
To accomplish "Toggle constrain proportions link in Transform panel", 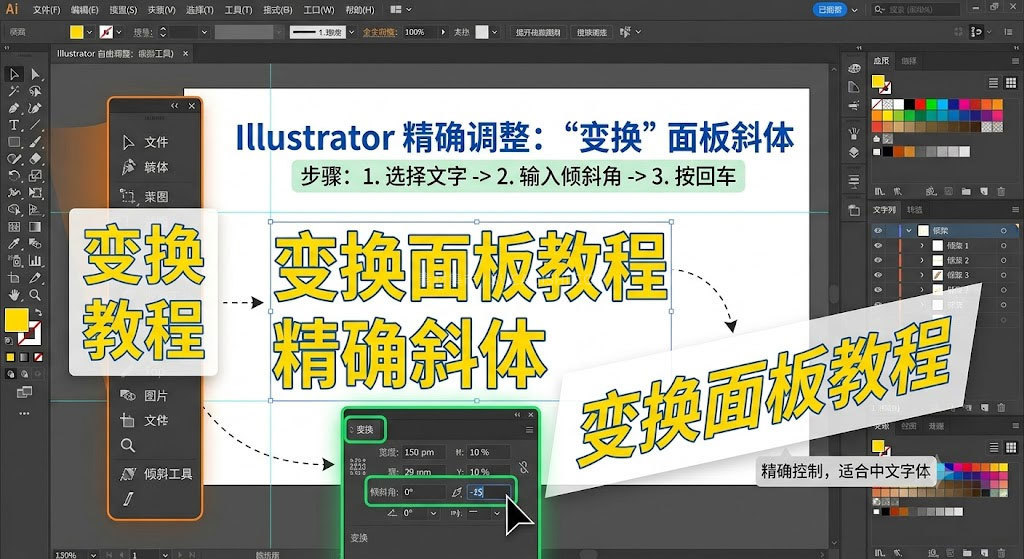I will click(524, 468).
